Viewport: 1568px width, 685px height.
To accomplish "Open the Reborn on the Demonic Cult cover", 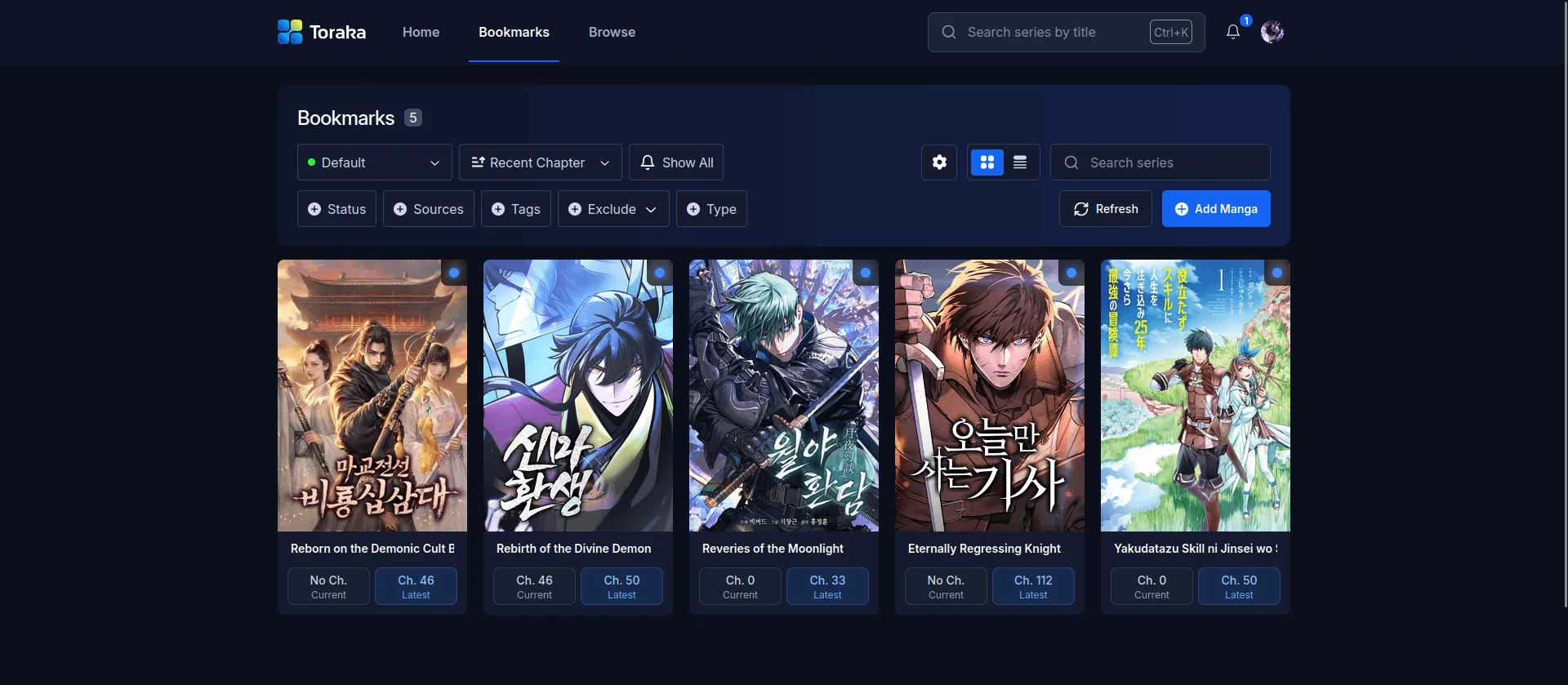I will coord(372,396).
